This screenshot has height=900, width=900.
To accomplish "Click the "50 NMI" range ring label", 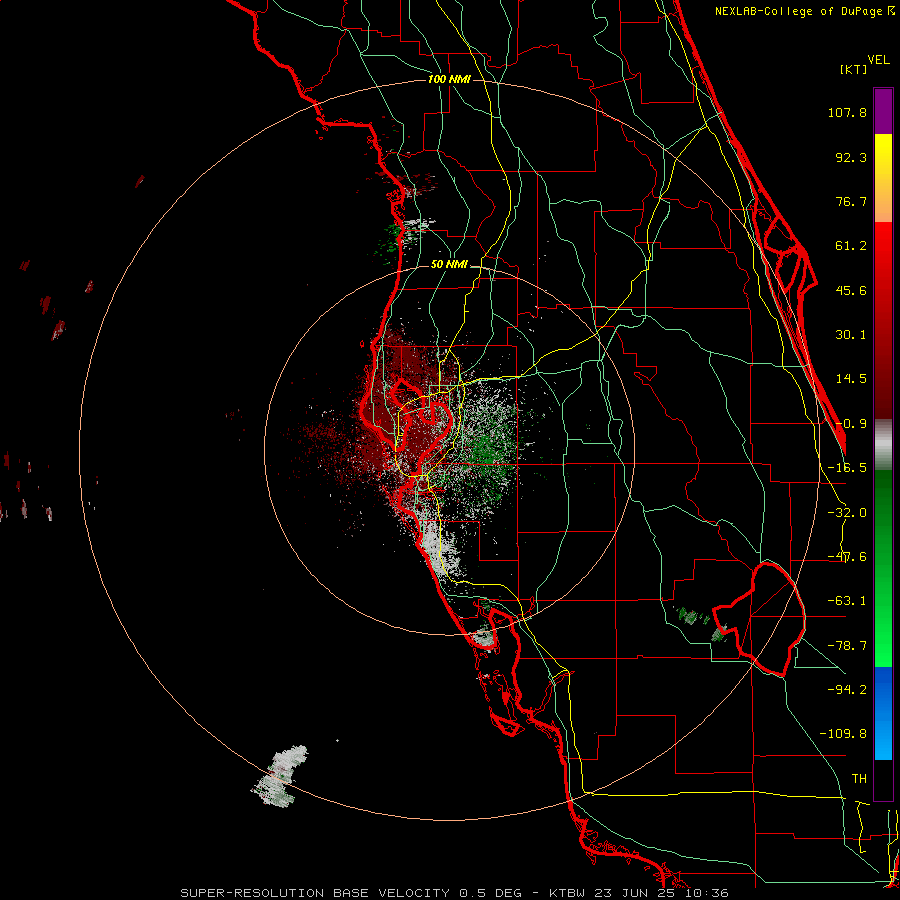I will coord(449,265).
